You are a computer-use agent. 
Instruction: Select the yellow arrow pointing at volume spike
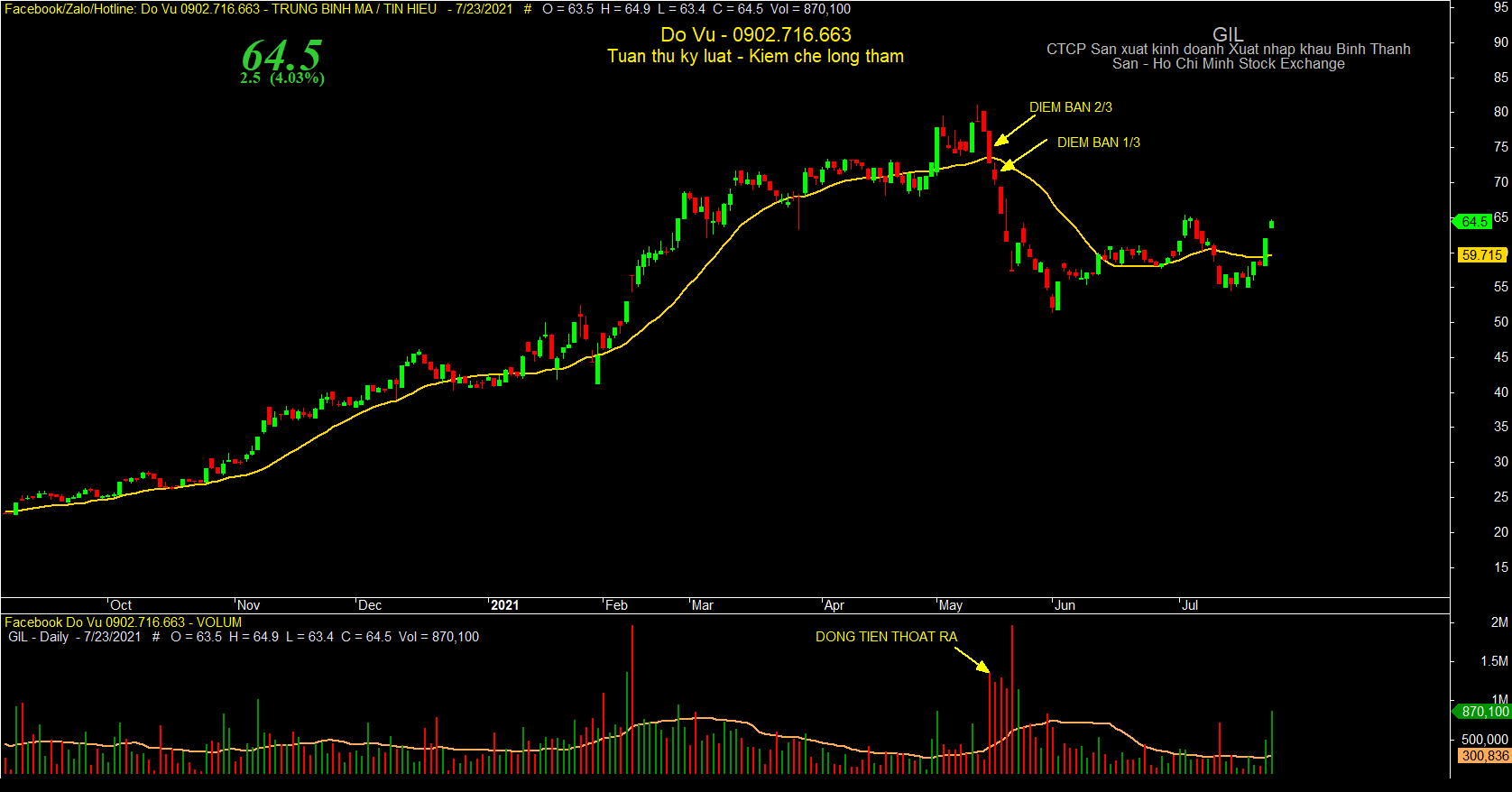point(972,660)
